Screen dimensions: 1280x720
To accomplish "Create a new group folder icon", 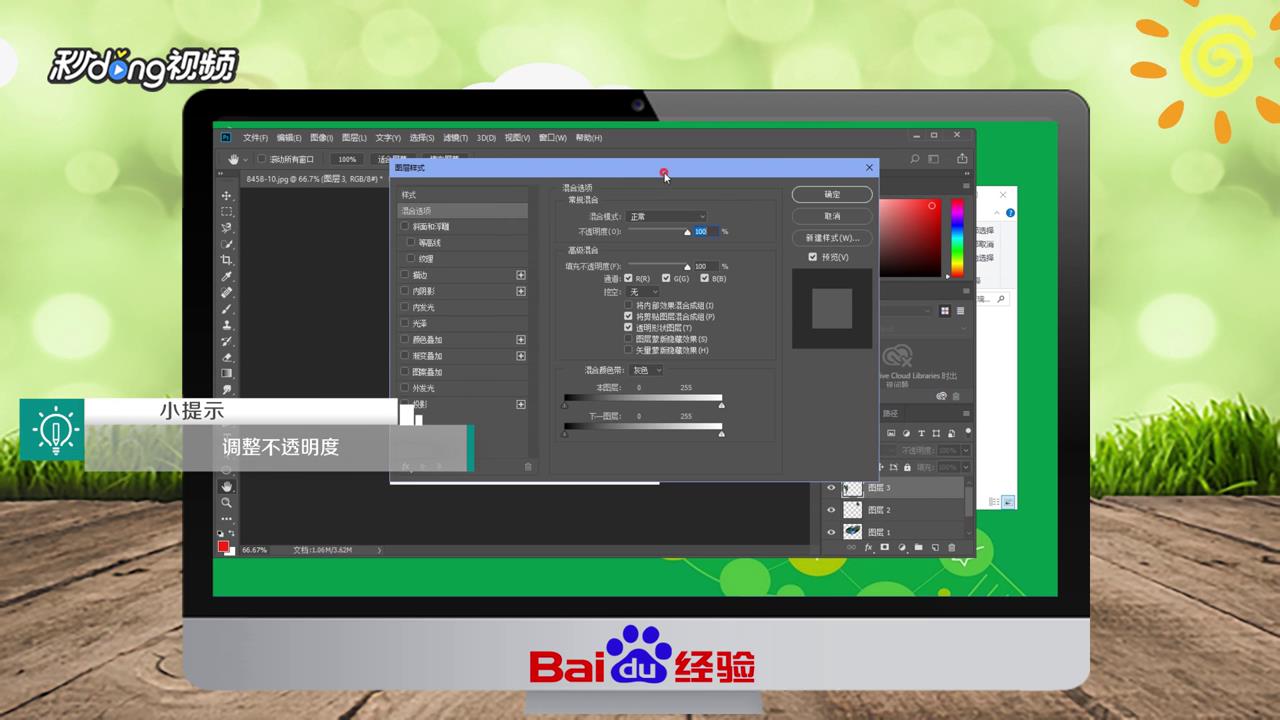I will (918, 548).
